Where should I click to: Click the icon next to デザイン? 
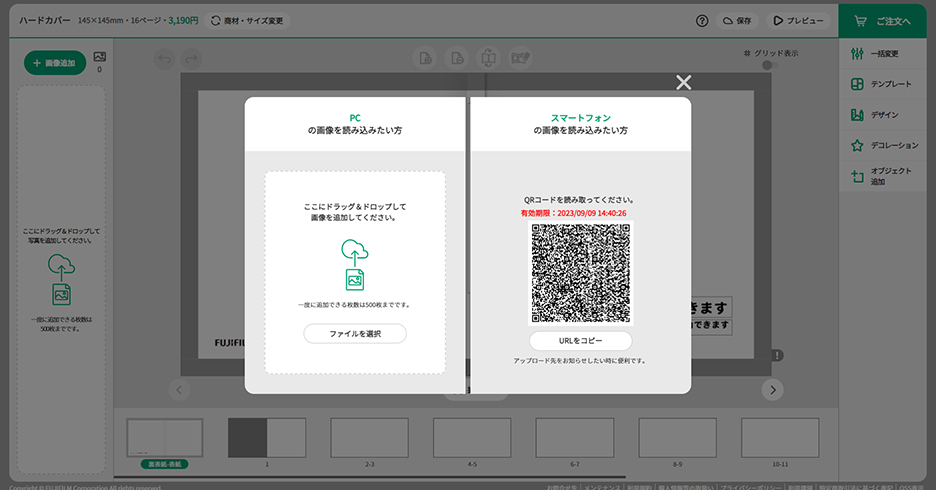857,115
